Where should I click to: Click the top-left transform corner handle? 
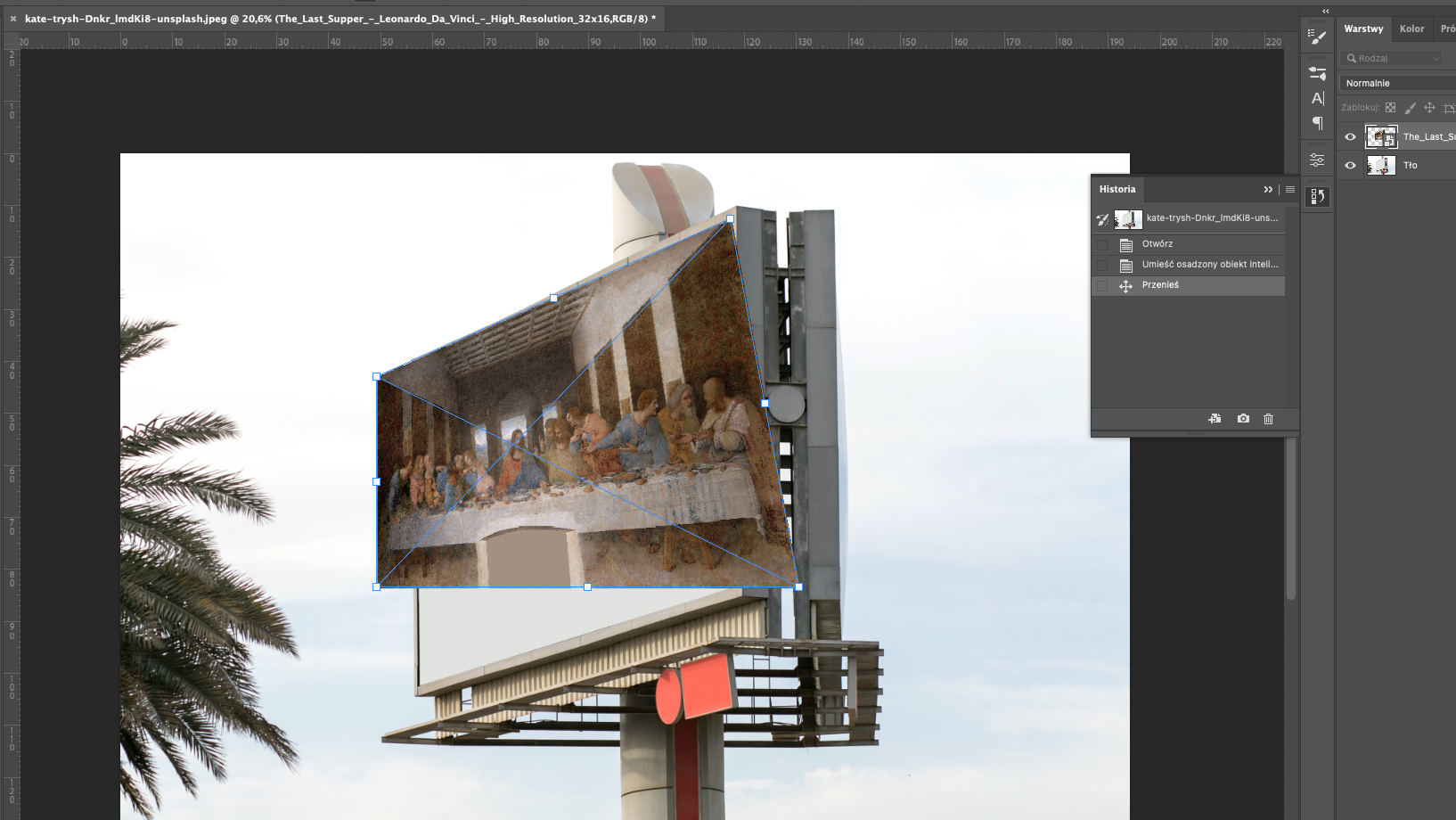pyautogui.click(x=376, y=377)
